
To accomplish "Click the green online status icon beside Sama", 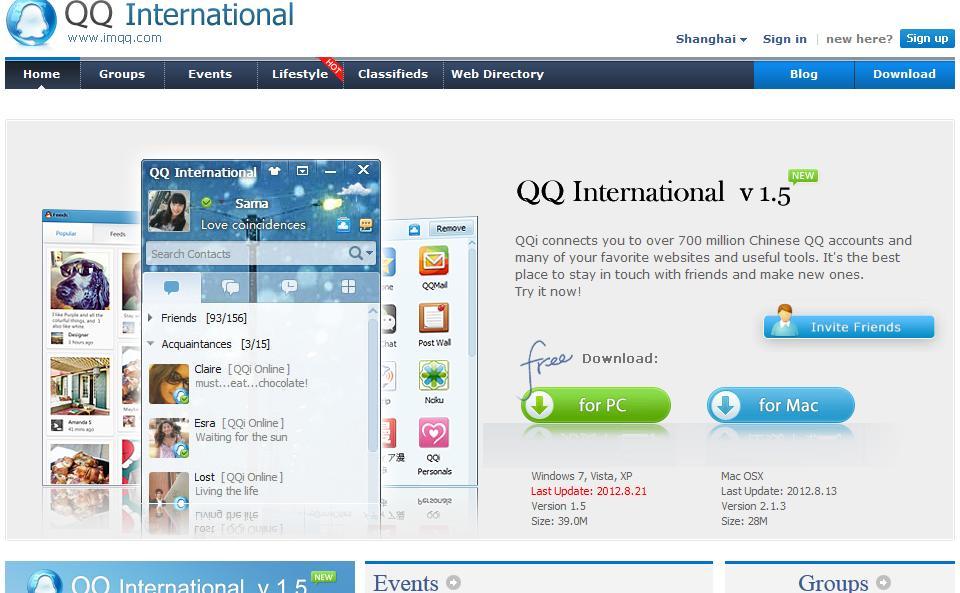I will point(207,202).
